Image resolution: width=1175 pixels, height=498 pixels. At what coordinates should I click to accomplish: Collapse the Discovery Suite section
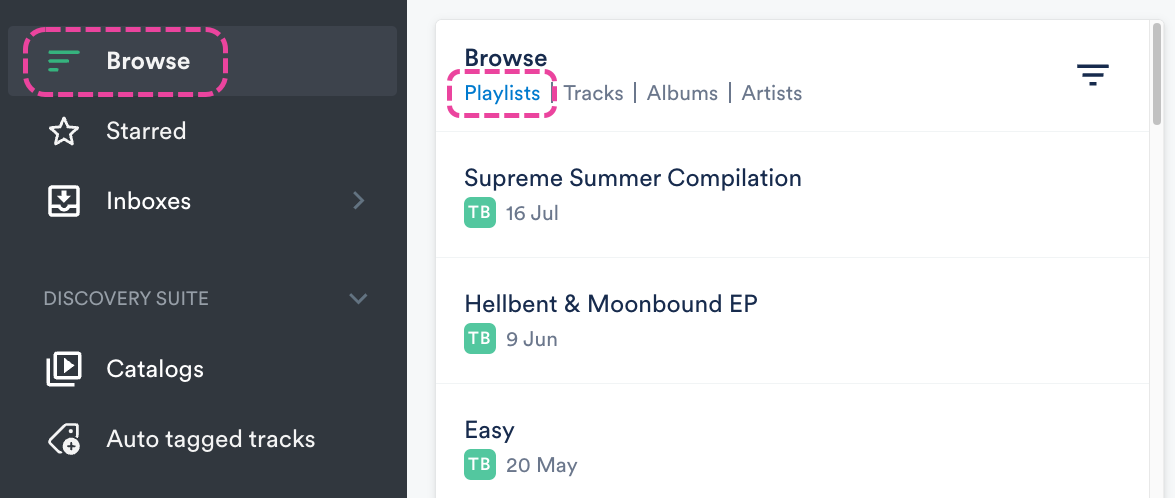click(357, 298)
